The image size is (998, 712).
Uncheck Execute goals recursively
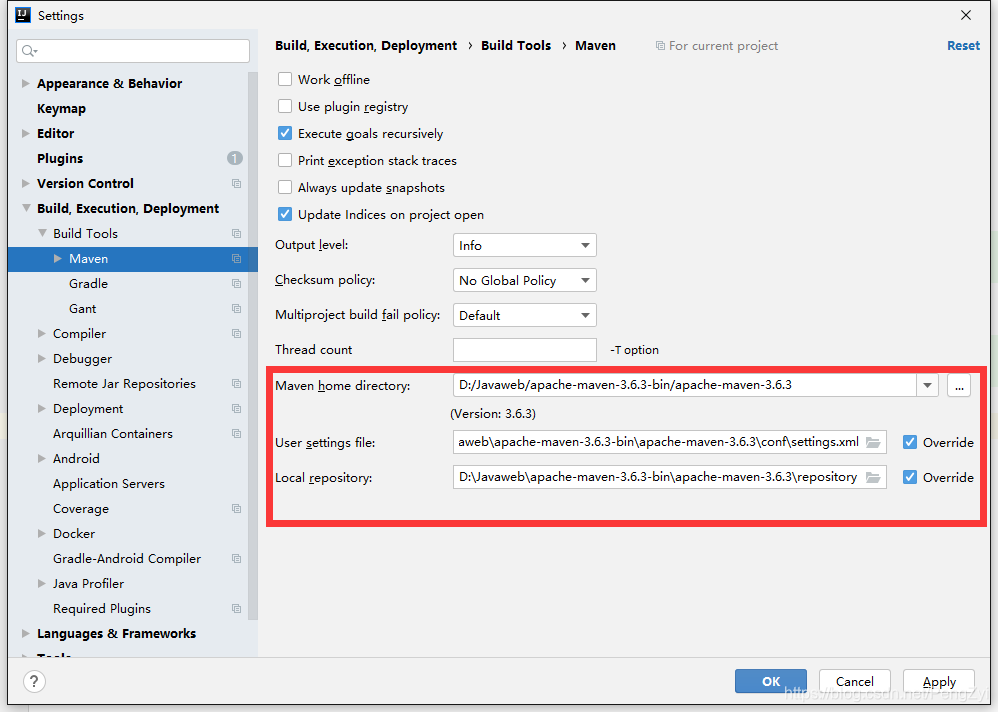(285, 133)
